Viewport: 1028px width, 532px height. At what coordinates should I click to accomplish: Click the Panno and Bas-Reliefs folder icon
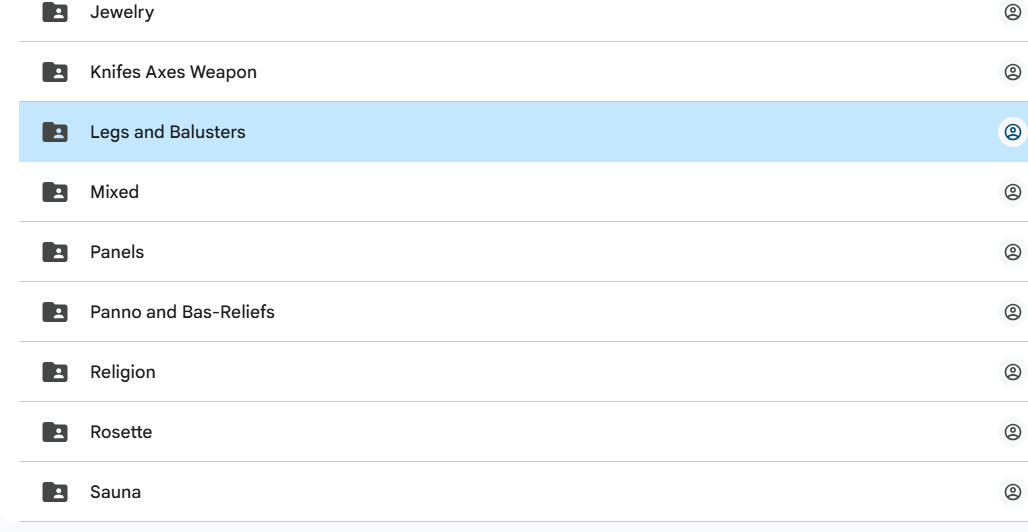55,312
